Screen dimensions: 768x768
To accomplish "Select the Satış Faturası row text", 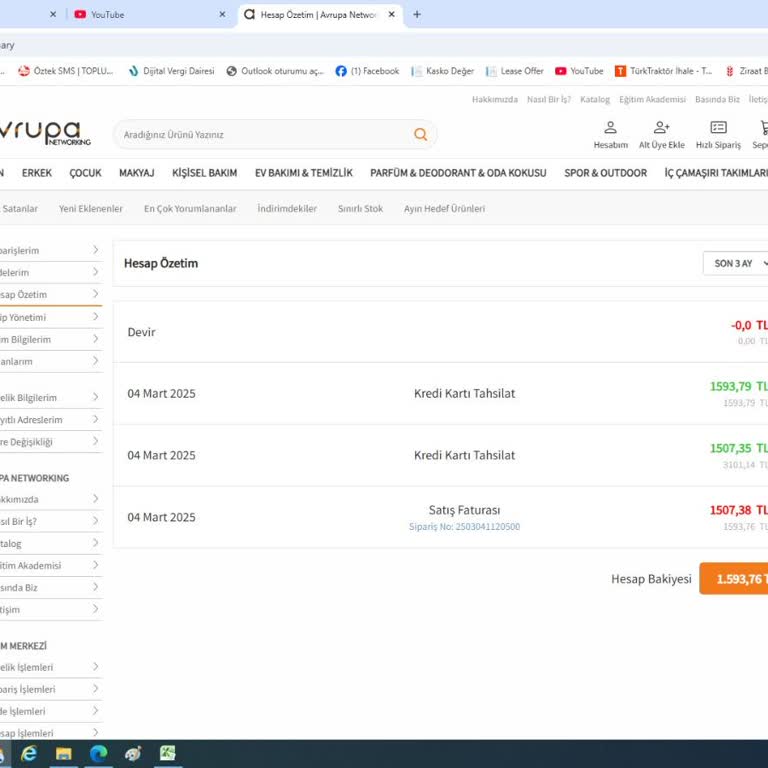I will pyautogui.click(x=464, y=510).
